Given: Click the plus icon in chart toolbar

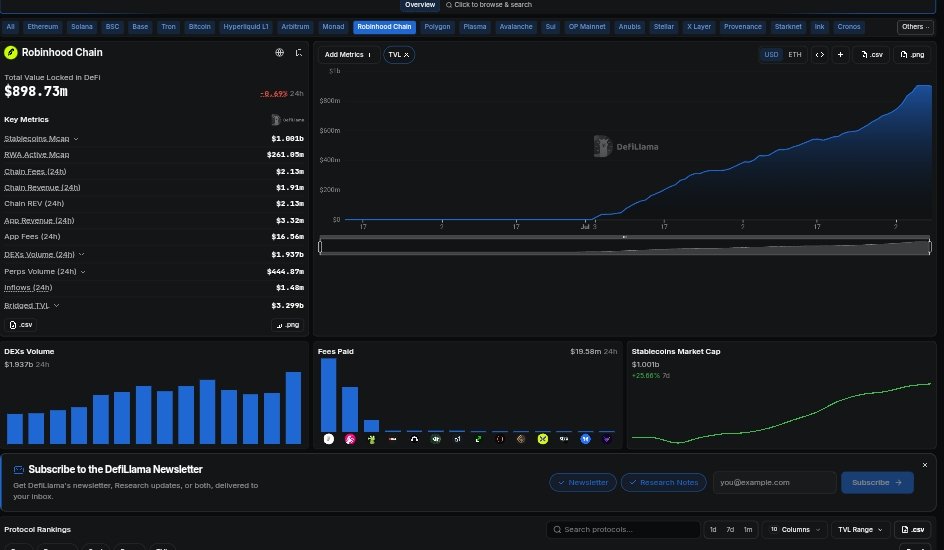Looking at the screenshot, I should click(x=840, y=55).
